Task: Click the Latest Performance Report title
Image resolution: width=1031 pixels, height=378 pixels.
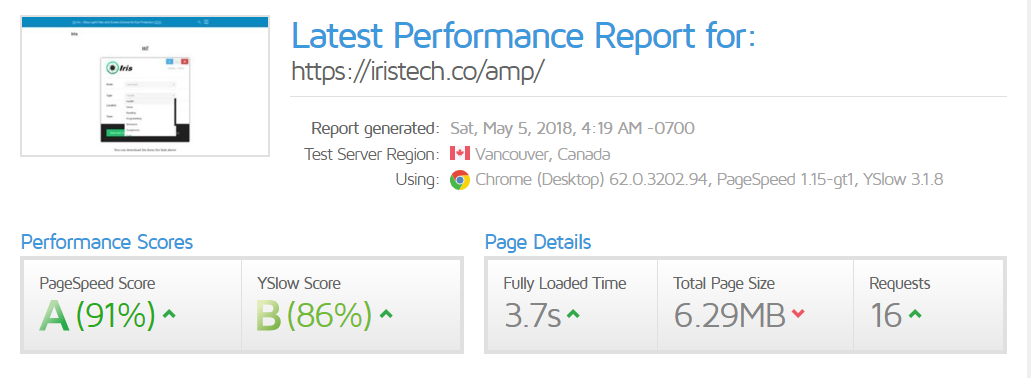Action: pos(523,35)
